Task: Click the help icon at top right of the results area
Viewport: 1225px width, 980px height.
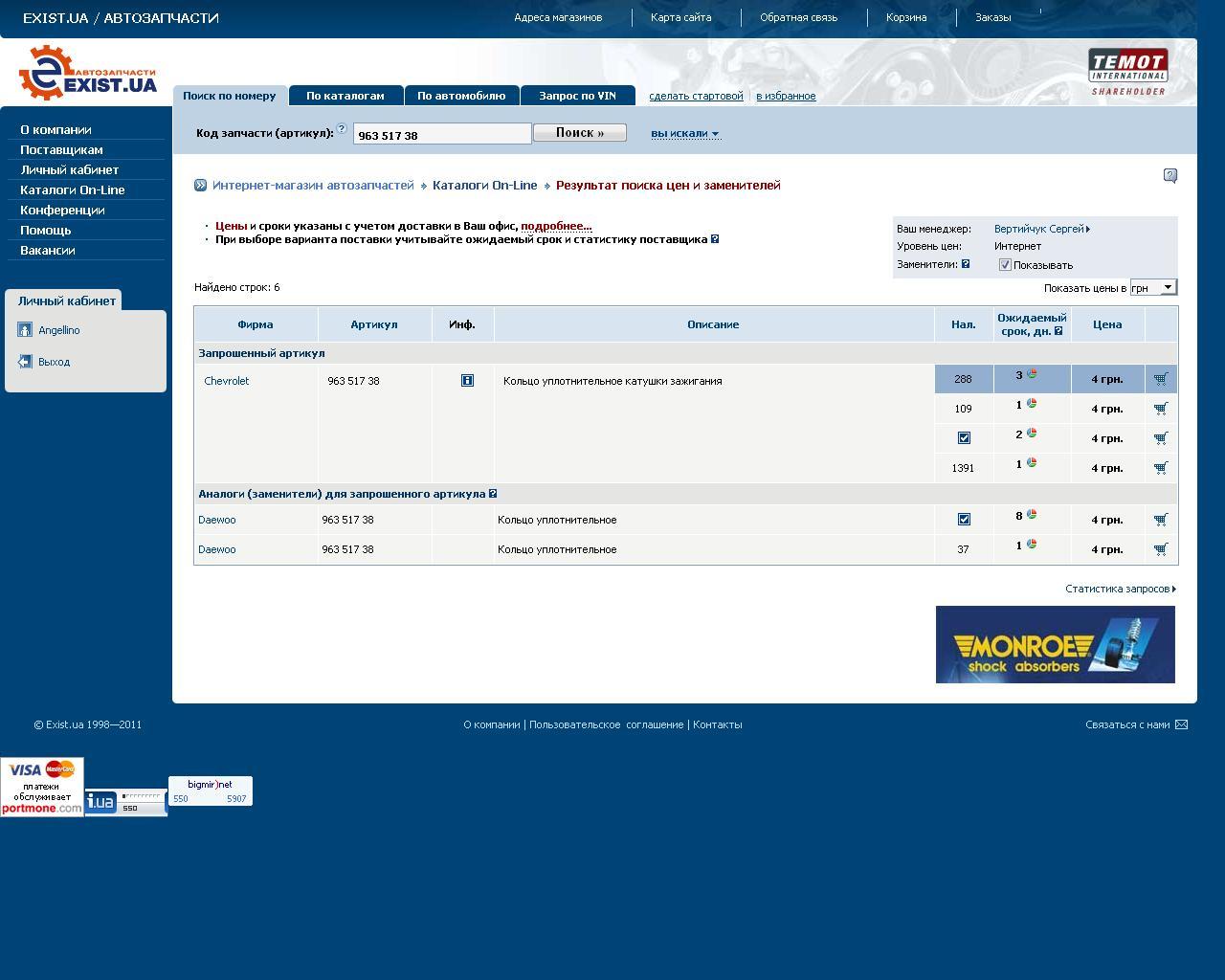Action: coord(1169,175)
